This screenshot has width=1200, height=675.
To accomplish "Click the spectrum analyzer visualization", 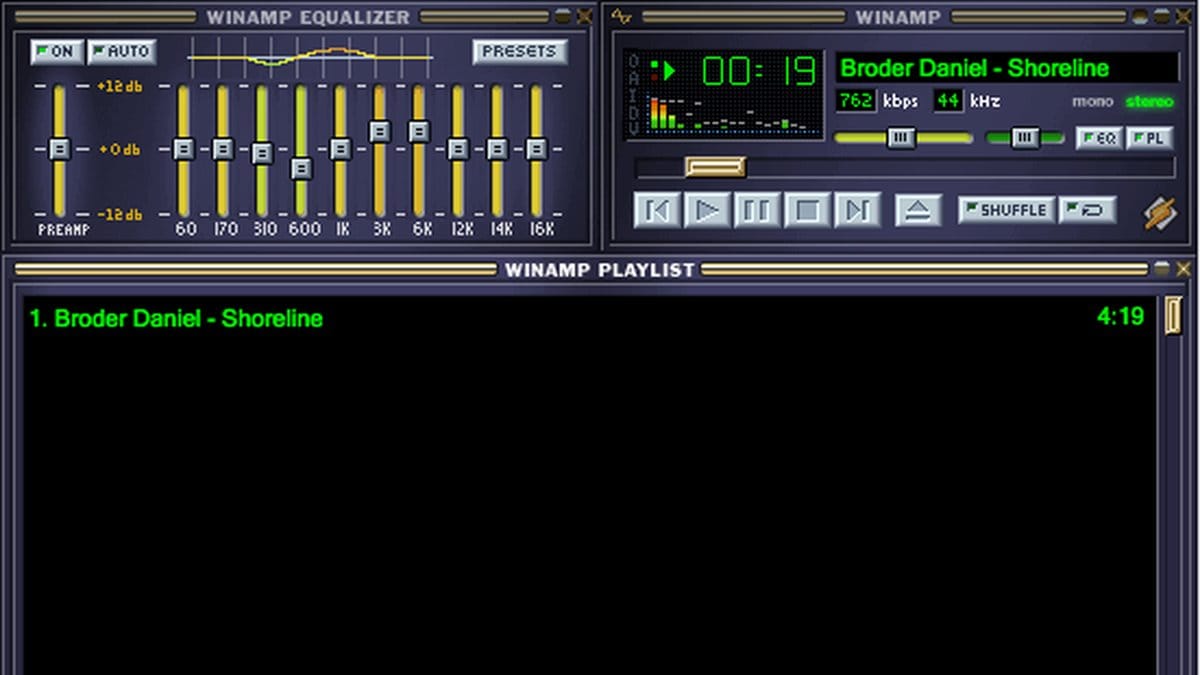I will [733, 113].
